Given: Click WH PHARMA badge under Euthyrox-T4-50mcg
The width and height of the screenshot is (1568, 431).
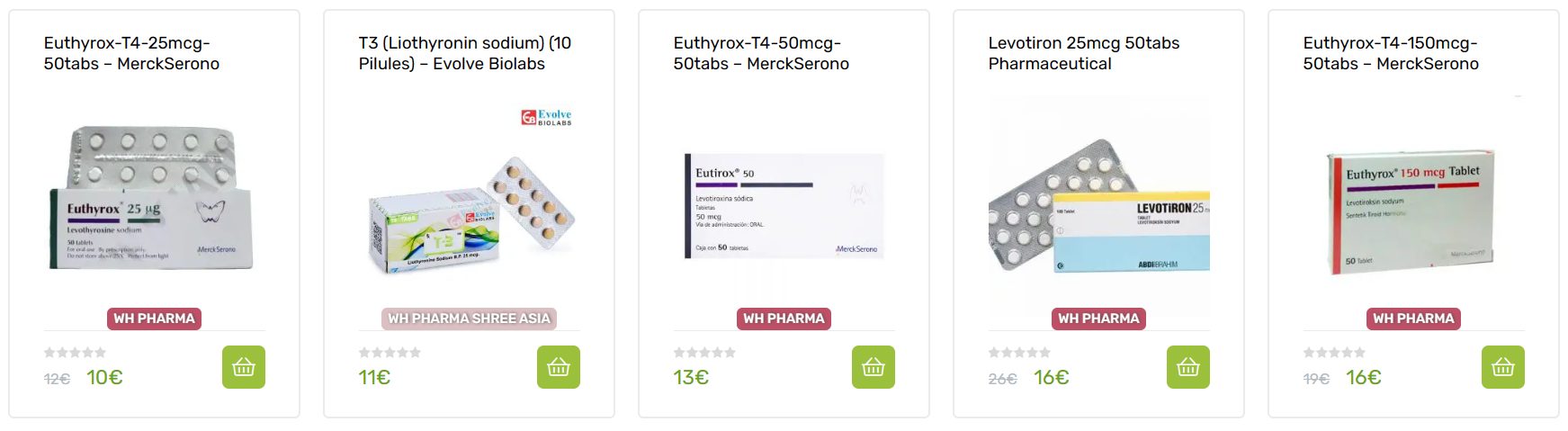Looking at the screenshot, I should 784,319.
